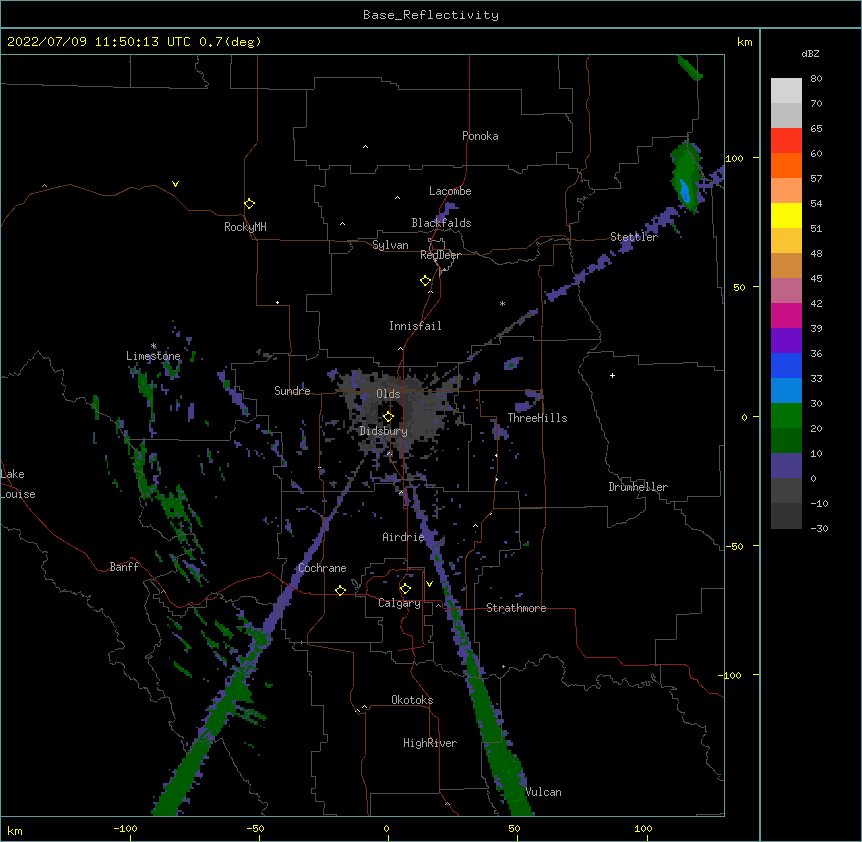Click the Blackfalds city label
Viewport: 862px width, 842px height.
pyautogui.click(x=441, y=223)
